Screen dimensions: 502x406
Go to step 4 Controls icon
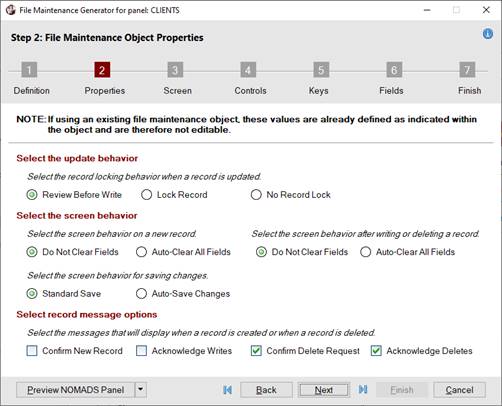point(248,70)
